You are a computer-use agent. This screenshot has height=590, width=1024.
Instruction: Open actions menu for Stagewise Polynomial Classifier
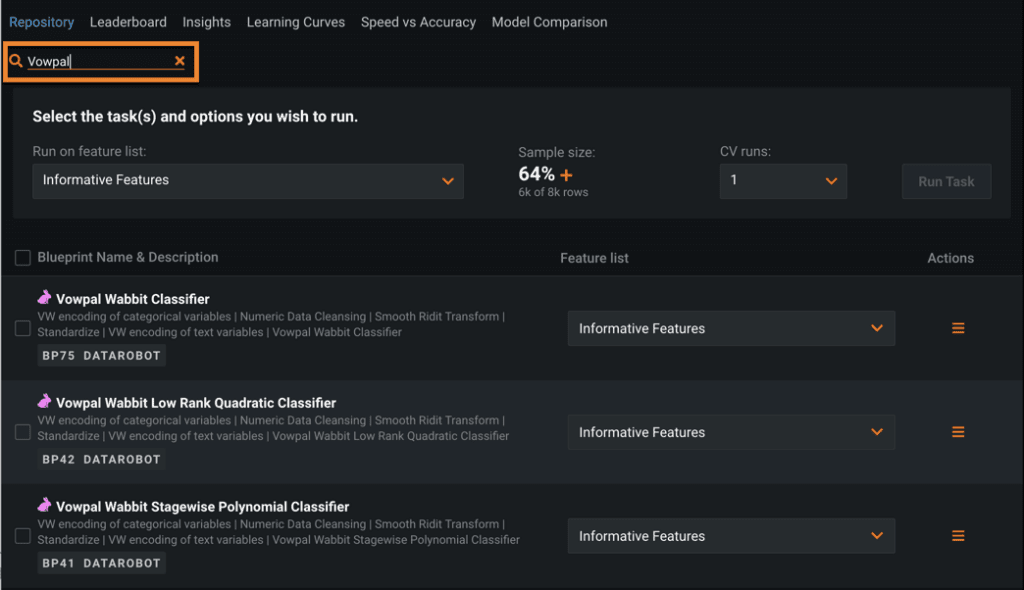pos(958,536)
